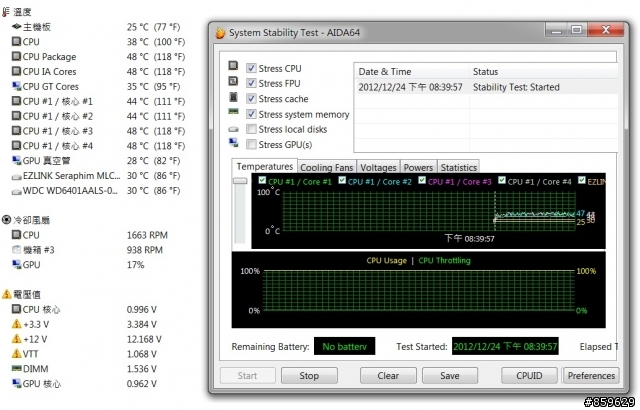
Task: Enable the Stress local disks checkbox
Action: [251, 129]
